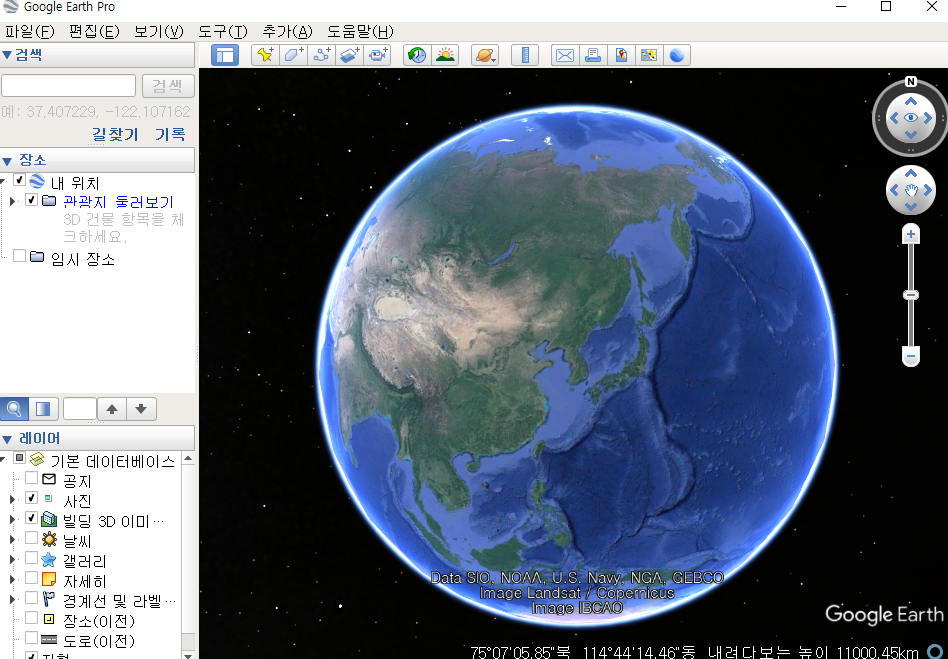
Task: Look up with top compass arrow
Action: pyautogui.click(x=911, y=101)
